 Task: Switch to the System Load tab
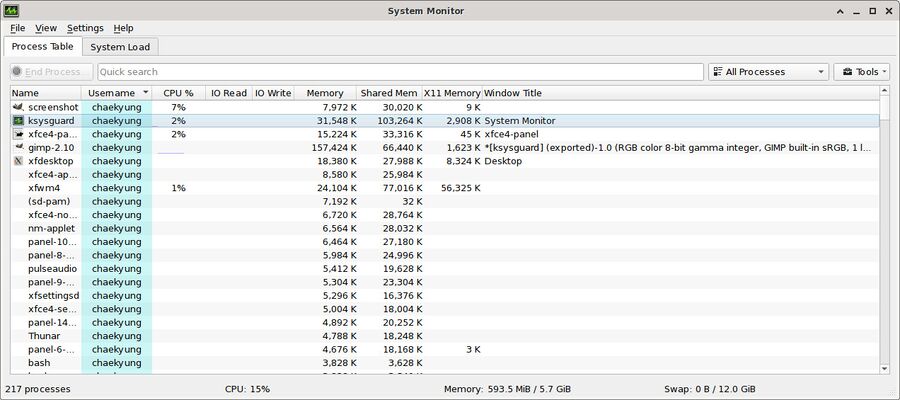click(120, 47)
